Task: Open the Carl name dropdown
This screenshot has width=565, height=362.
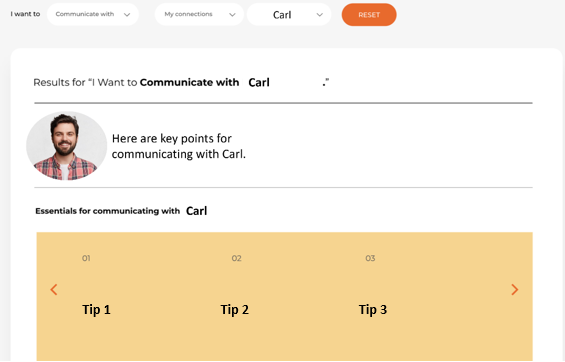Action: pos(289,14)
